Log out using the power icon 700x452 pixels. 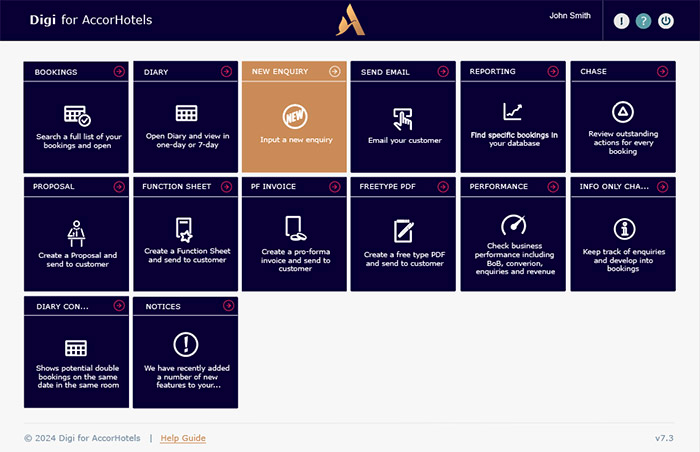tap(666, 21)
